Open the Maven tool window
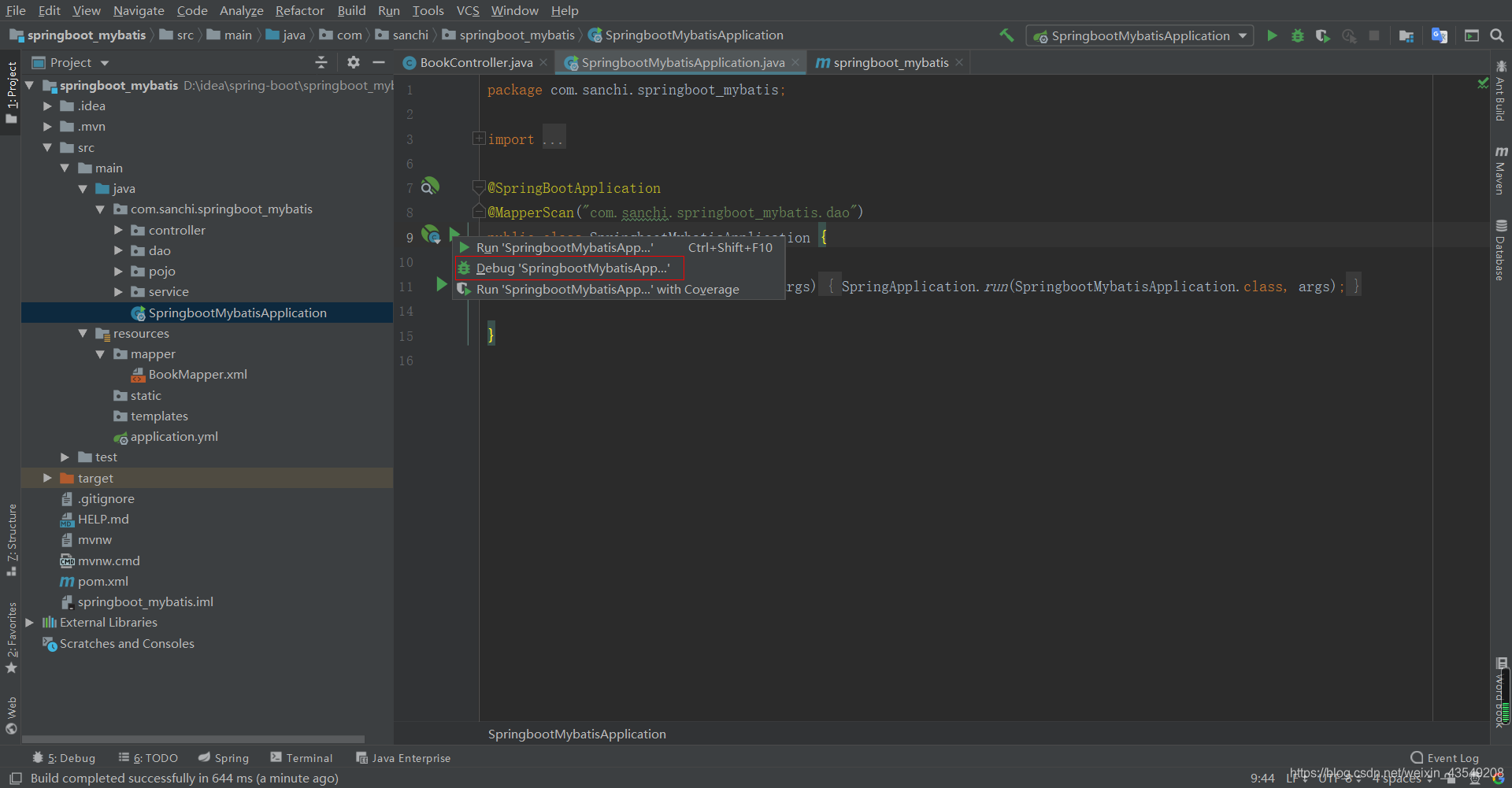Image resolution: width=1512 pixels, height=788 pixels. click(x=1501, y=171)
